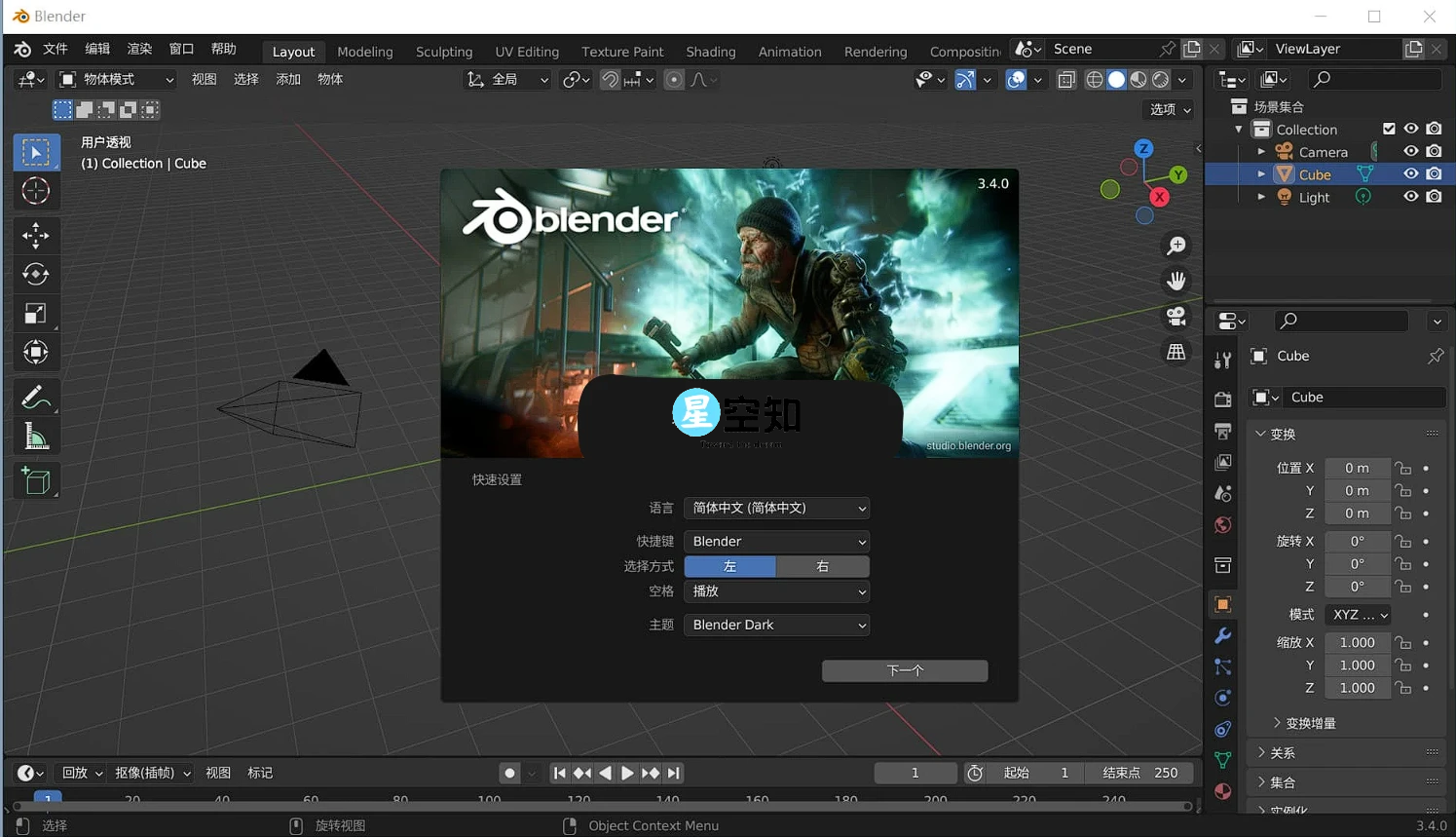
Task: Click the 结束点 250 frame field
Action: coord(1141,773)
